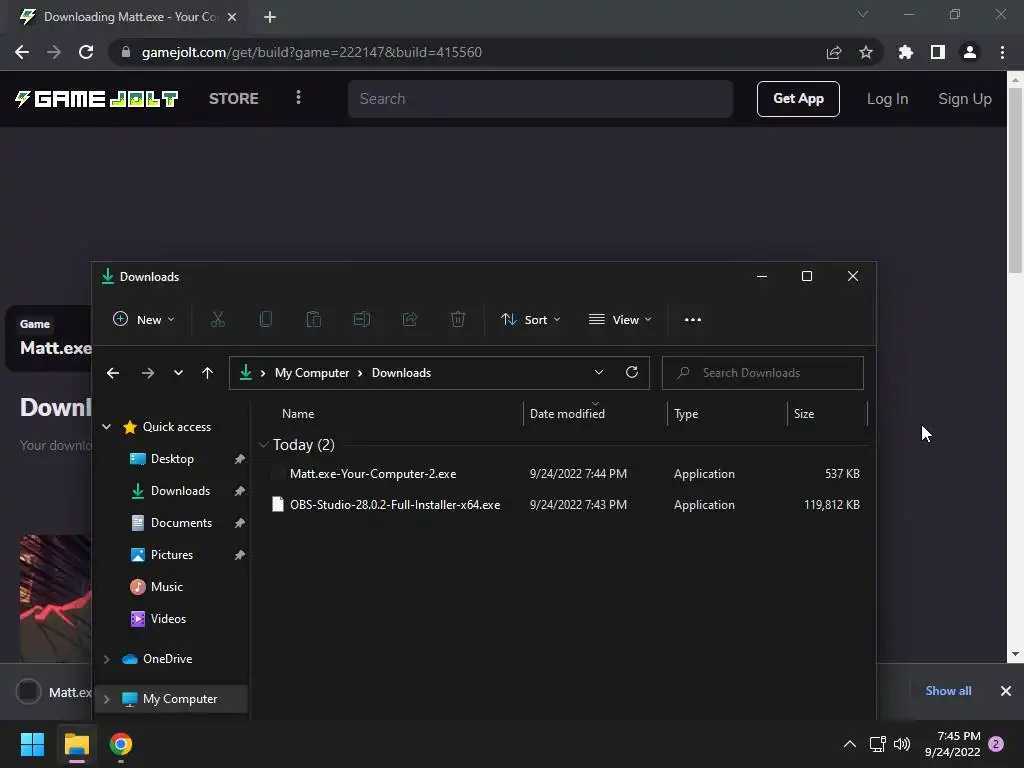The height and width of the screenshot is (768, 1024).
Task: Refresh the Downloads folder view
Action: click(632, 372)
